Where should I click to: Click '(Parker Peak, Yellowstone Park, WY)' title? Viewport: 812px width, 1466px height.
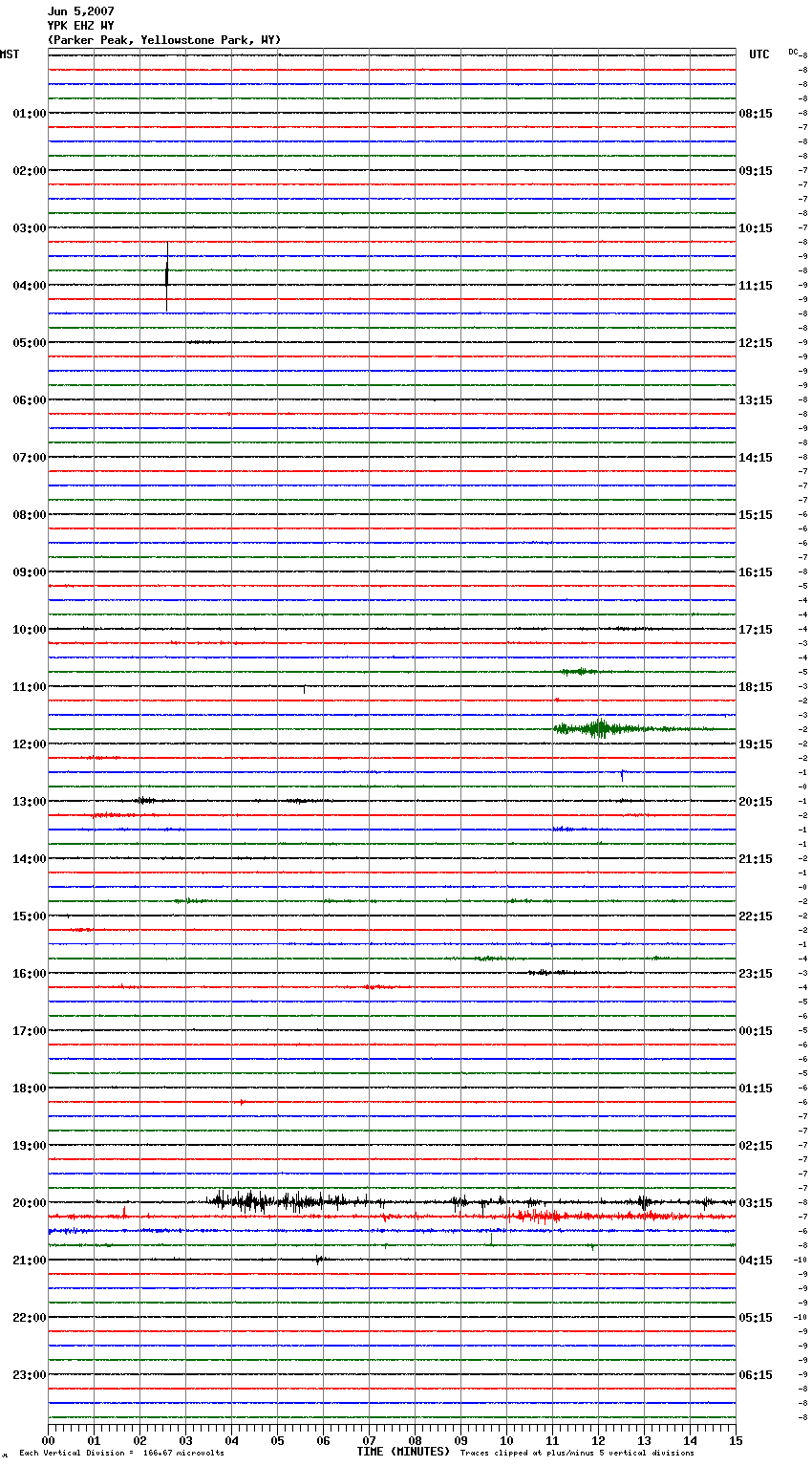click(164, 40)
